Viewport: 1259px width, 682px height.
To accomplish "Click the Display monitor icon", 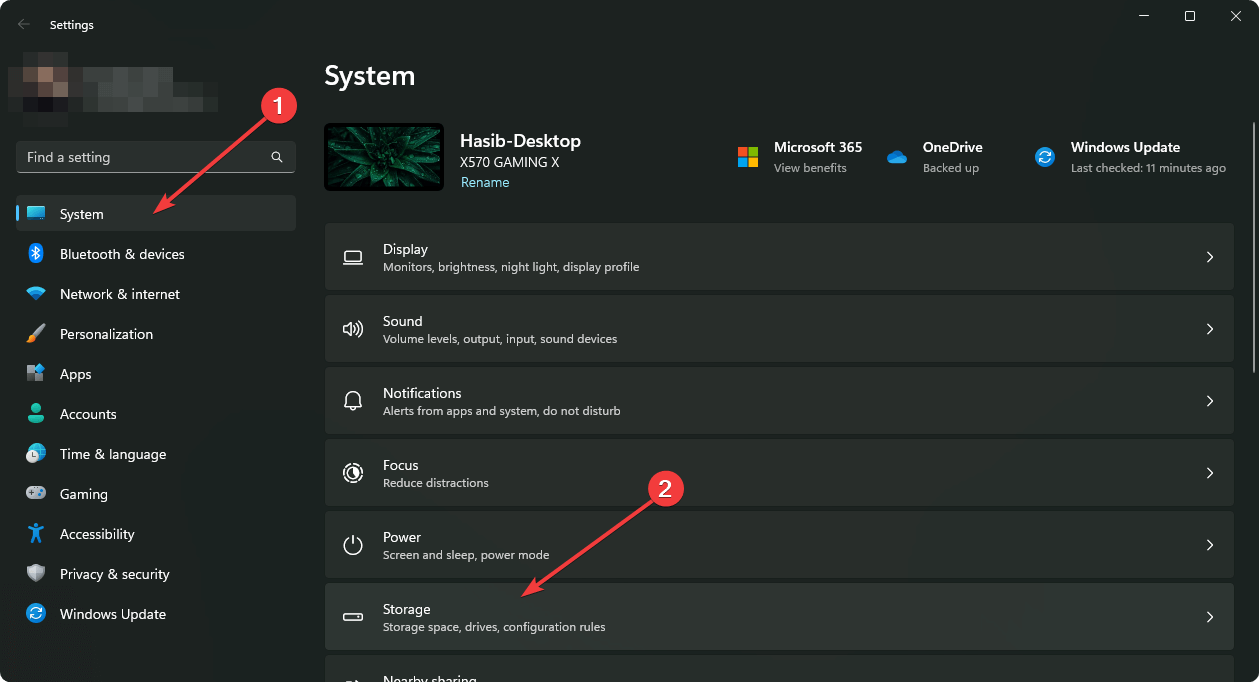I will click(x=353, y=257).
